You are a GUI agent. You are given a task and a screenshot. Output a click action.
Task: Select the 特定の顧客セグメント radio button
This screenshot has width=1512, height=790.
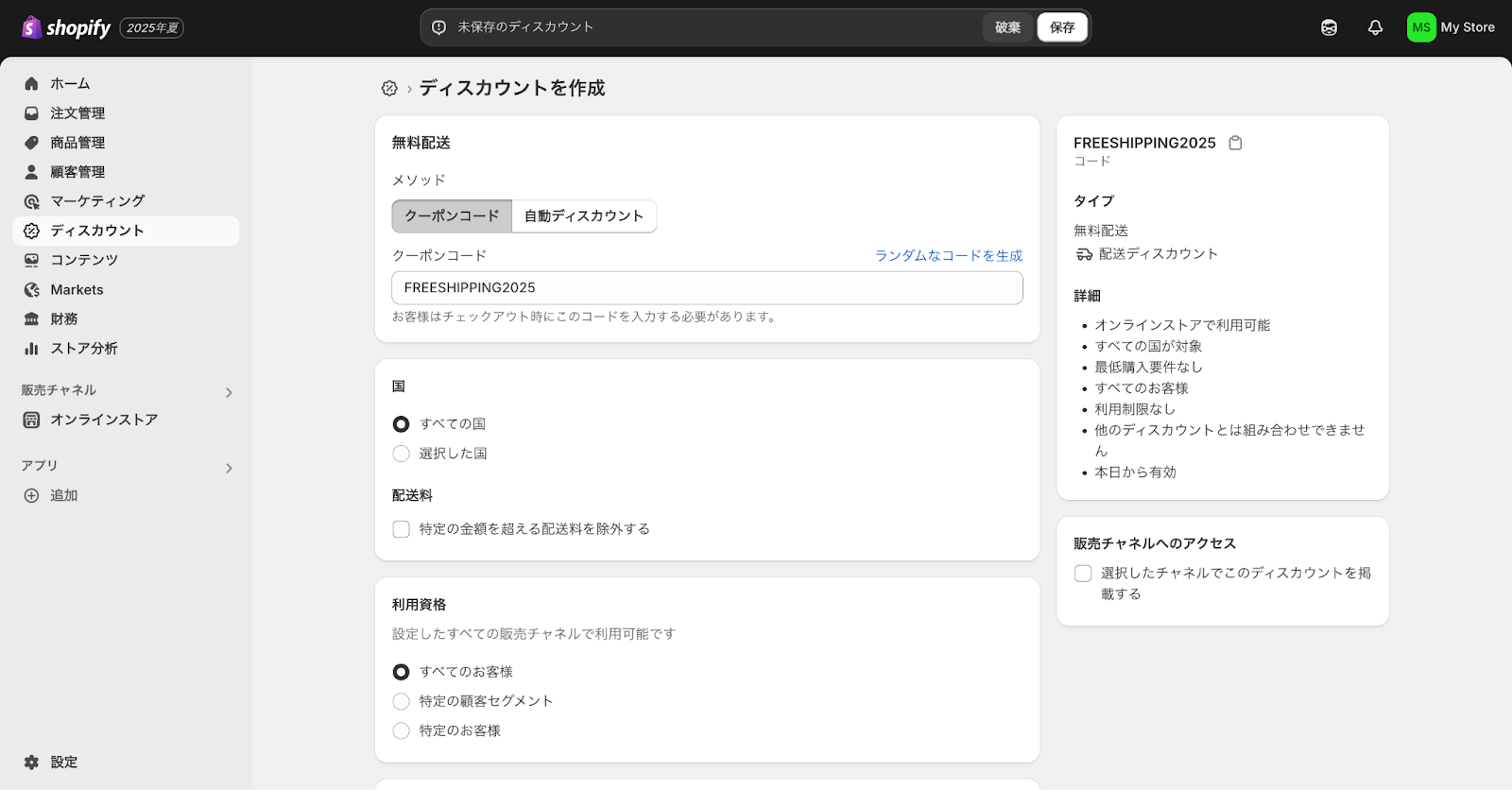pyautogui.click(x=401, y=701)
